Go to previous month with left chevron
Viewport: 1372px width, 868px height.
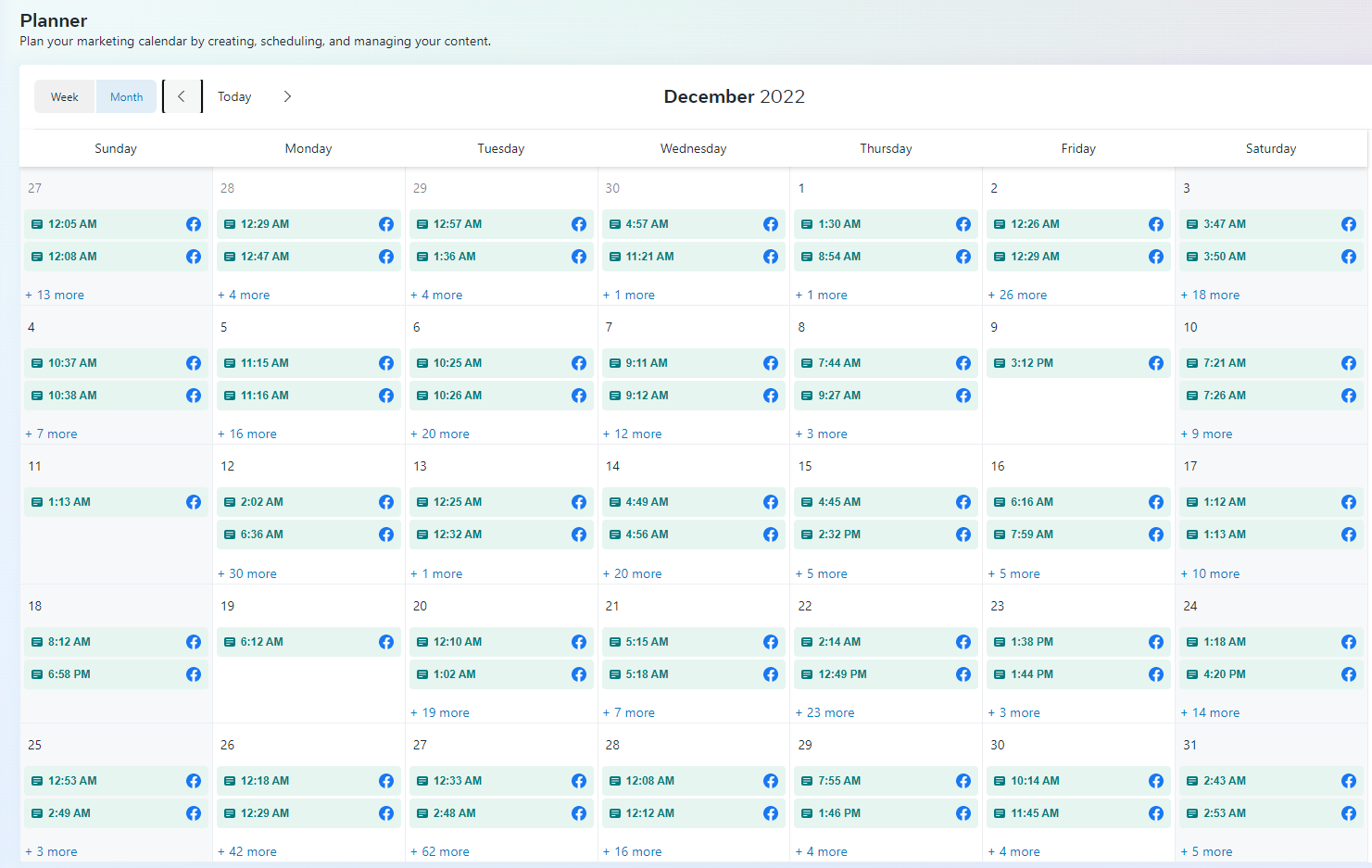point(182,96)
